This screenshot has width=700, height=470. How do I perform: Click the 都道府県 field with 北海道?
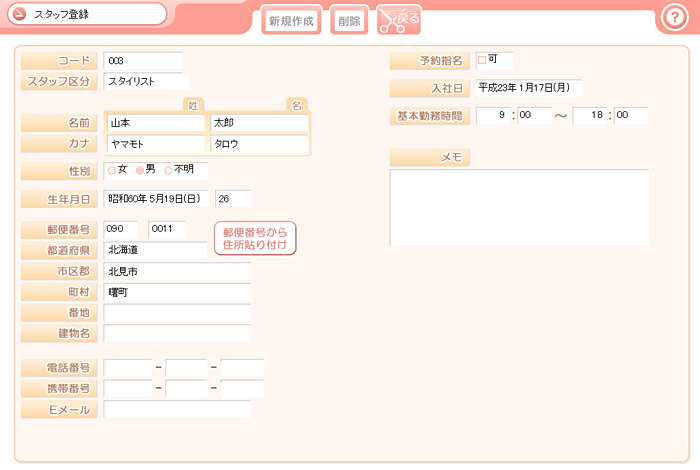(155, 250)
